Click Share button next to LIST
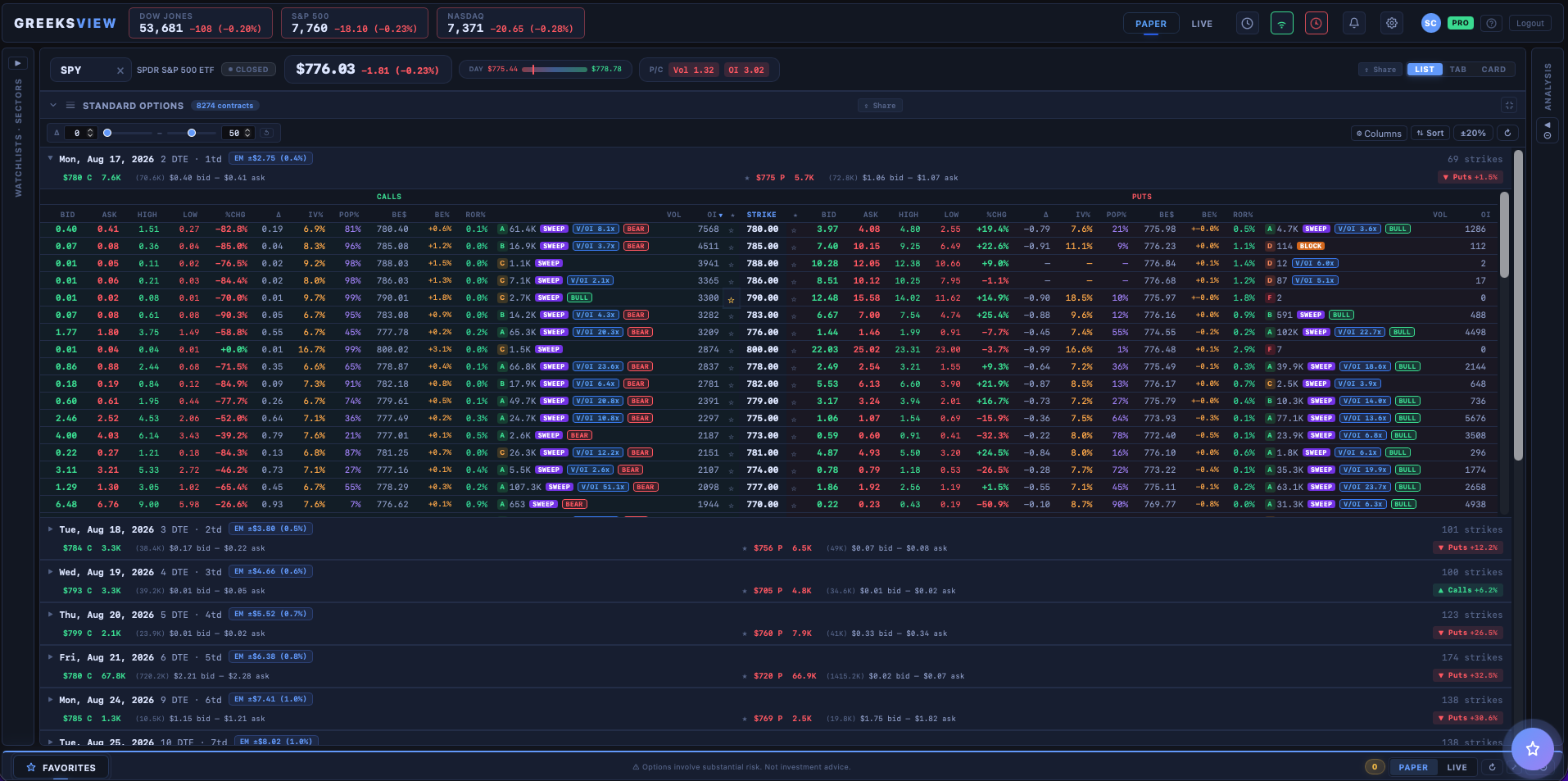The image size is (1568, 781). point(1380,70)
